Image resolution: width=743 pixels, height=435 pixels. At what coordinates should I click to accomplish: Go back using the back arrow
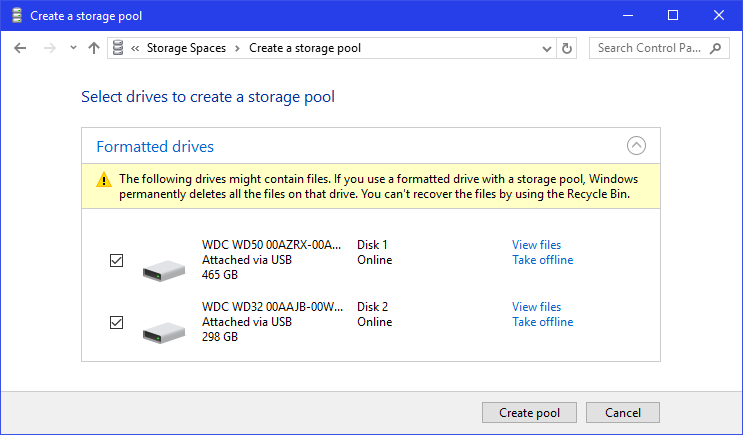[x=20, y=48]
